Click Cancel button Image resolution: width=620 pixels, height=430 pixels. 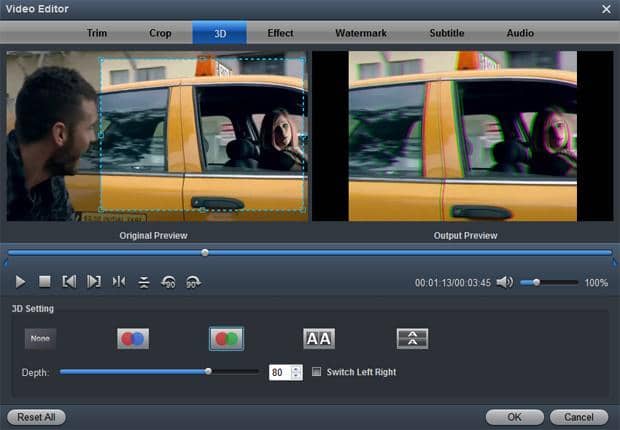coord(579,417)
